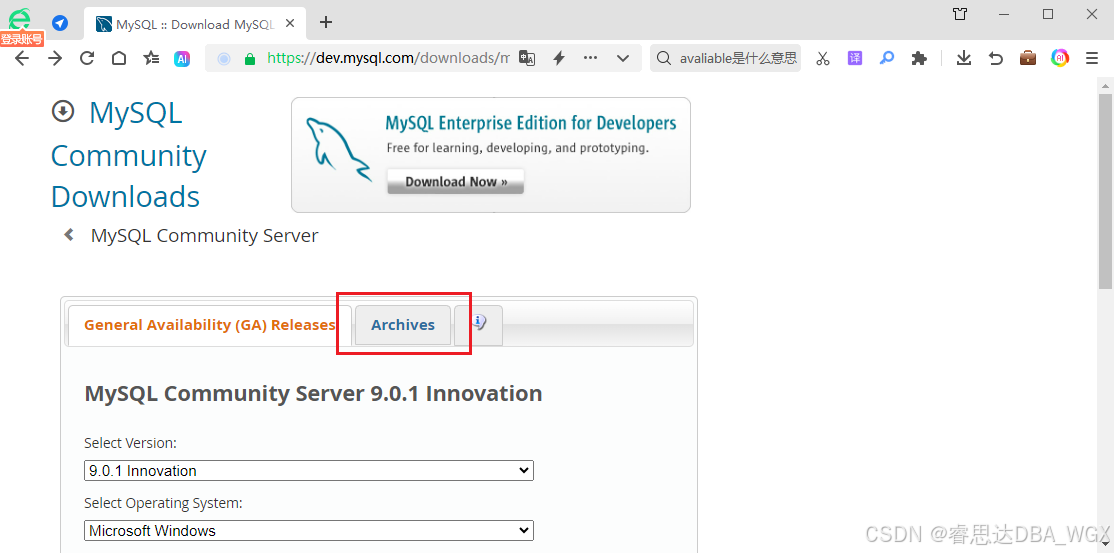Click the page vertical scrollbar

pyautogui.click(x=1105, y=192)
